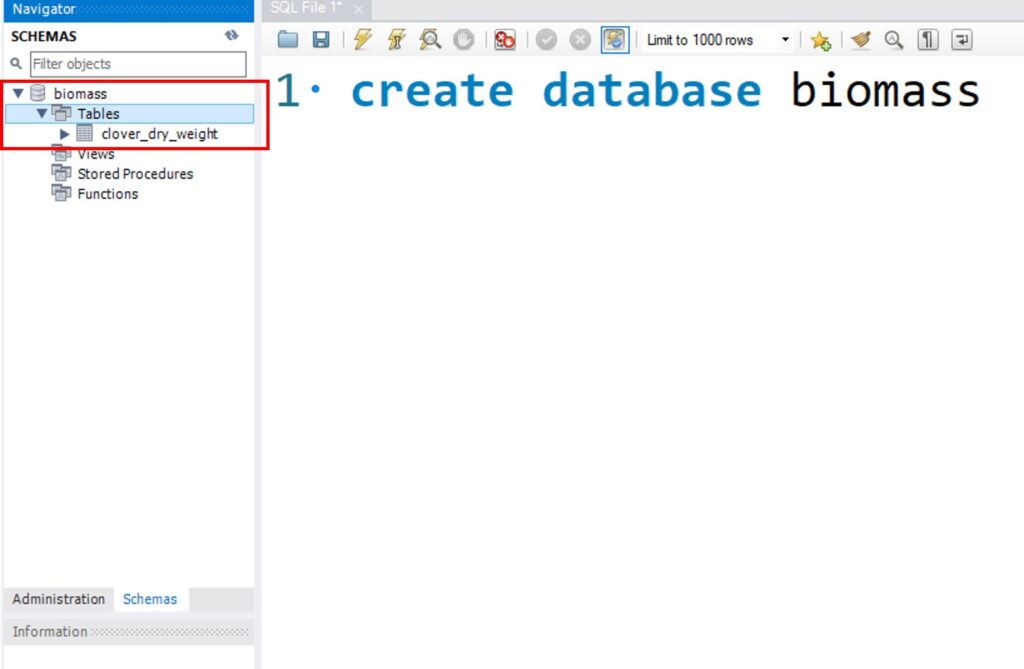Collapse the biomass schema node
This screenshot has height=669, width=1024.
(x=18, y=94)
